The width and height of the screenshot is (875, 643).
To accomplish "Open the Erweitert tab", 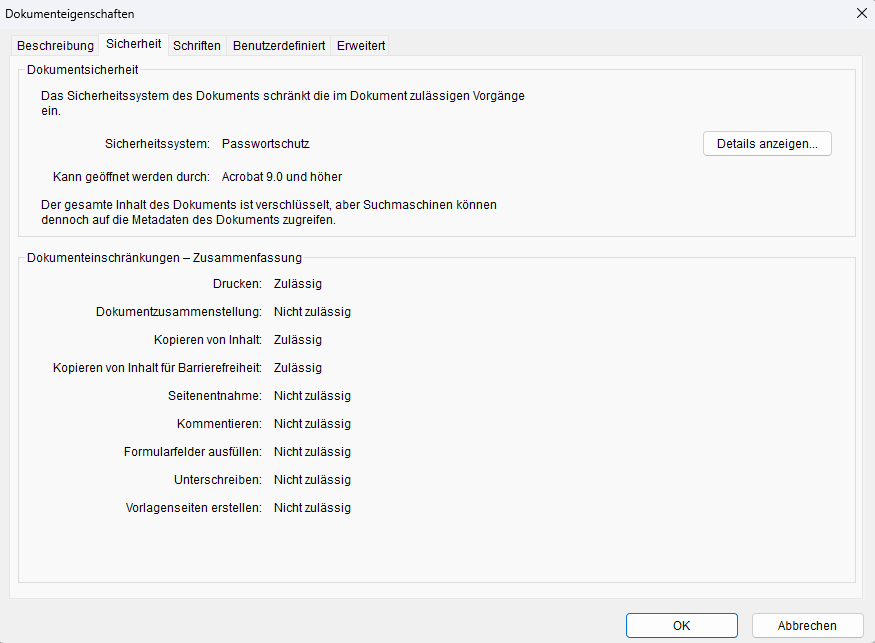I will pyautogui.click(x=361, y=46).
